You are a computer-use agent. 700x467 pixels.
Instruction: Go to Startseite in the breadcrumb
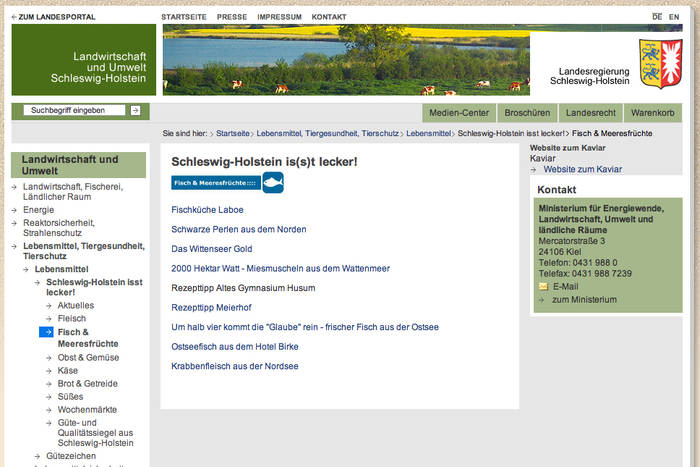point(232,133)
